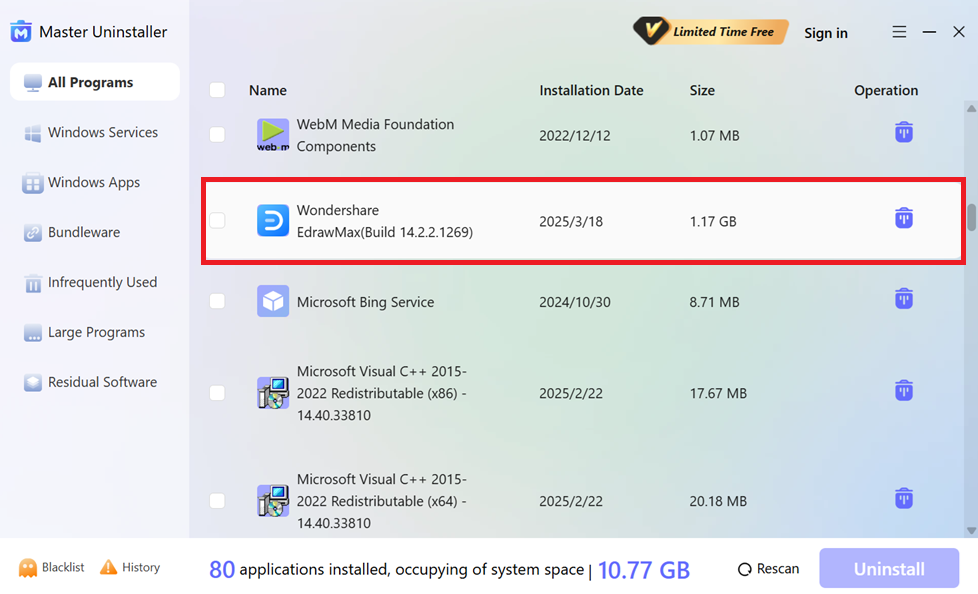Click trash icon for Visual C++ (x86) row
Viewport: 978px width, 594px height.
click(x=904, y=391)
